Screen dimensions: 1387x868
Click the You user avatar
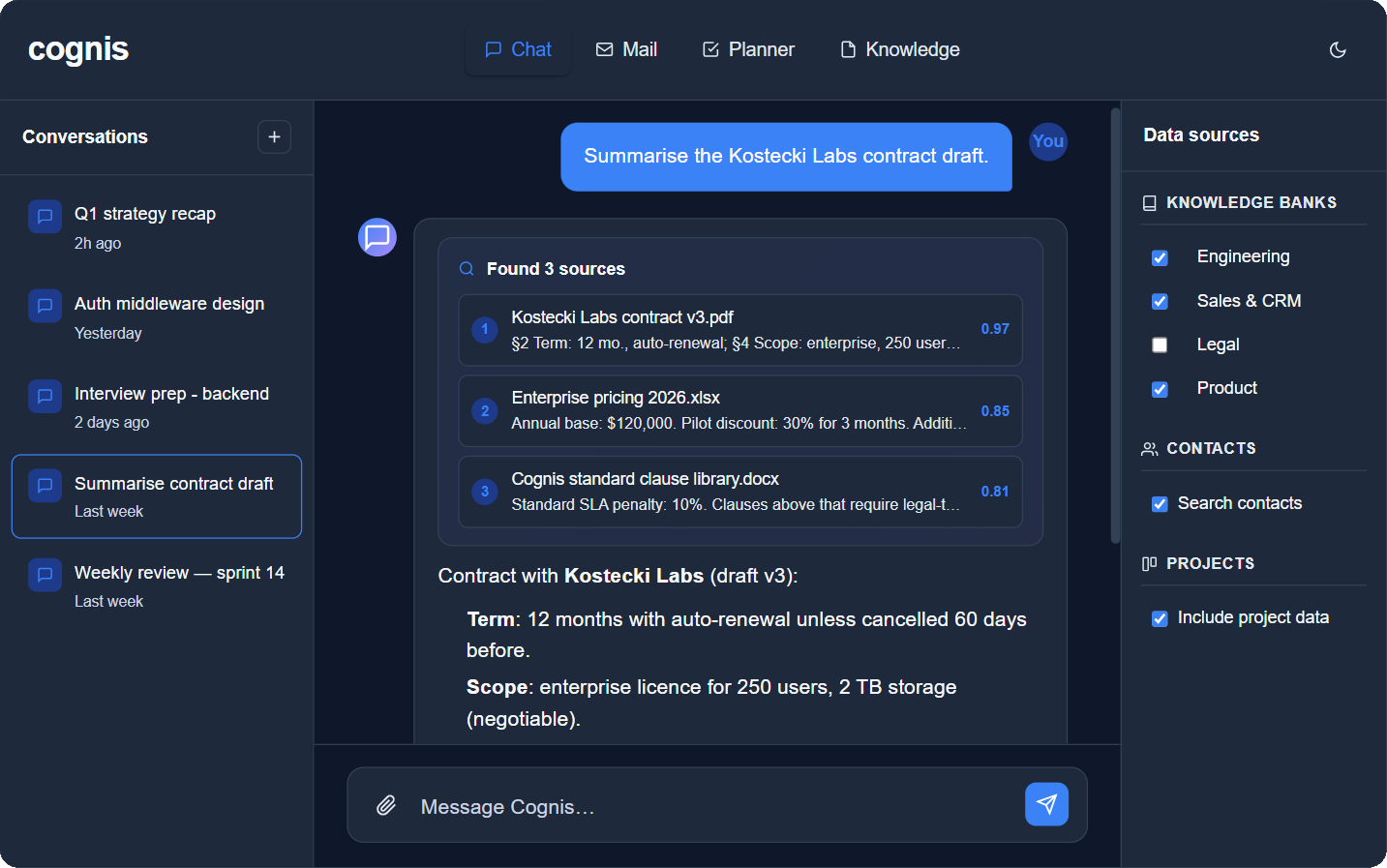coord(1048,141)
